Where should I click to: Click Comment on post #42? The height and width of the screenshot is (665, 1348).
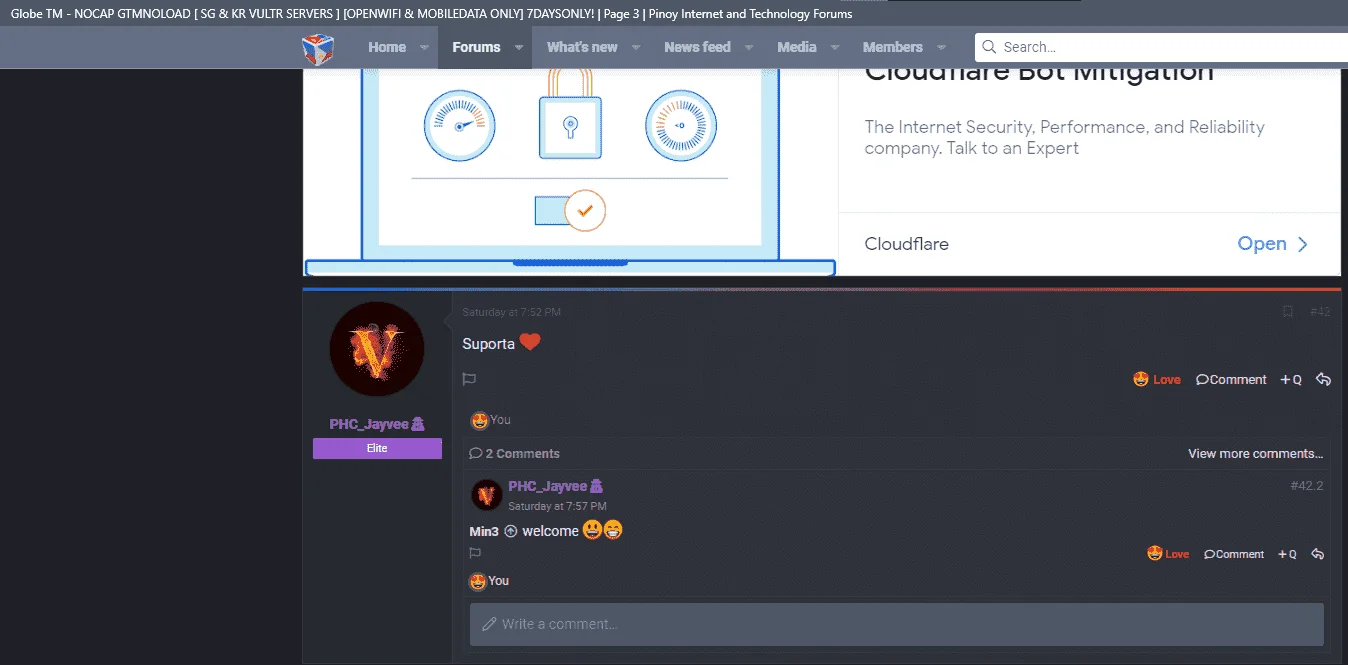coord(1231,379)
